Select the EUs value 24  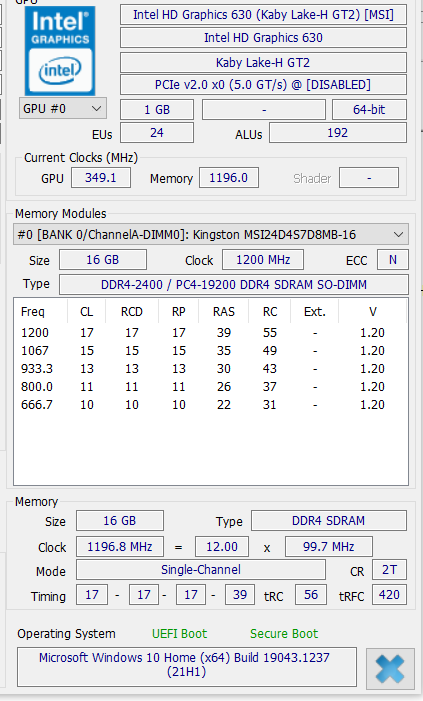157,133
